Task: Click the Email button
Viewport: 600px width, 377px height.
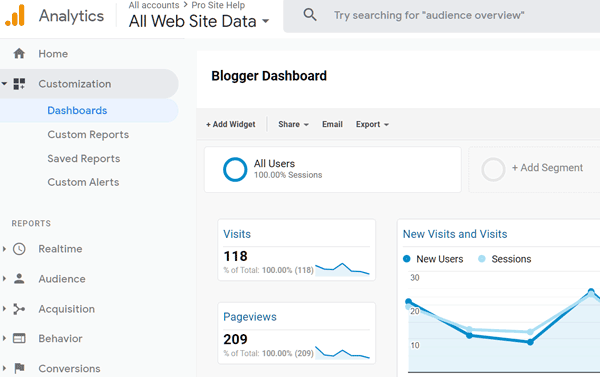Action: (x=332, y=124)
